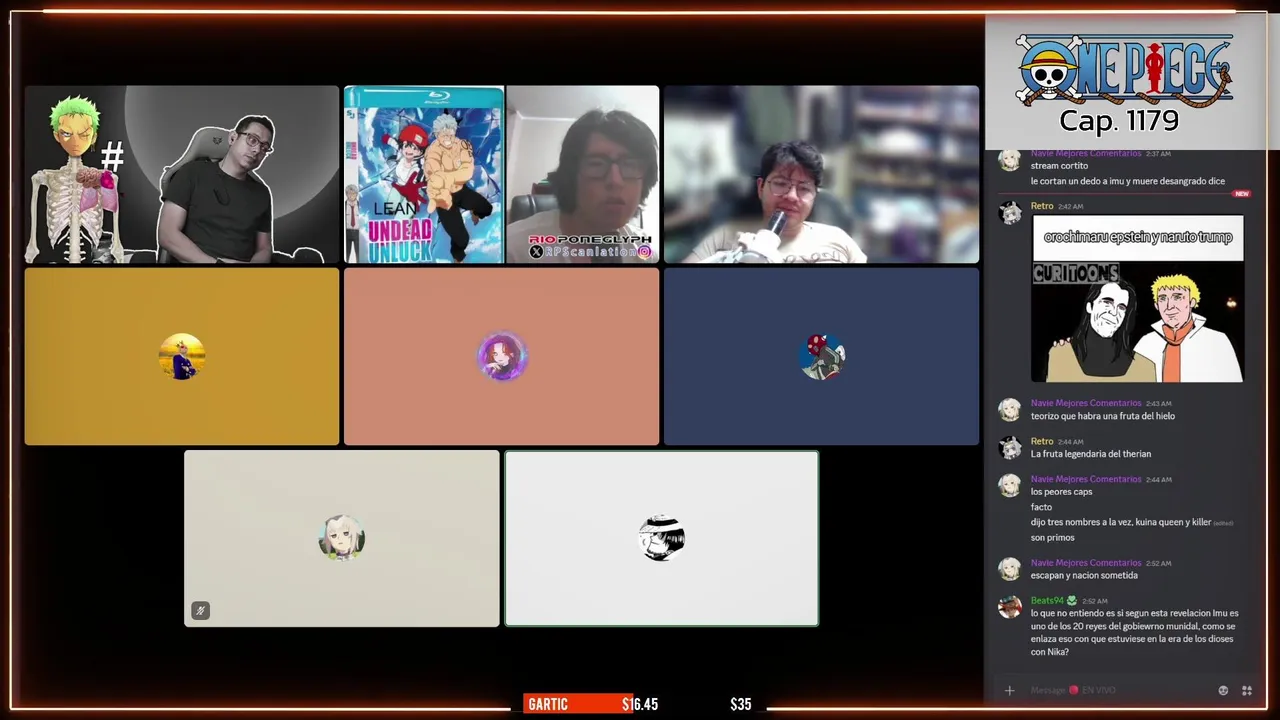The image size is (1280, 720).
Task: Click message 'escapan y nacion sometida'
Action: (1084, 576)
